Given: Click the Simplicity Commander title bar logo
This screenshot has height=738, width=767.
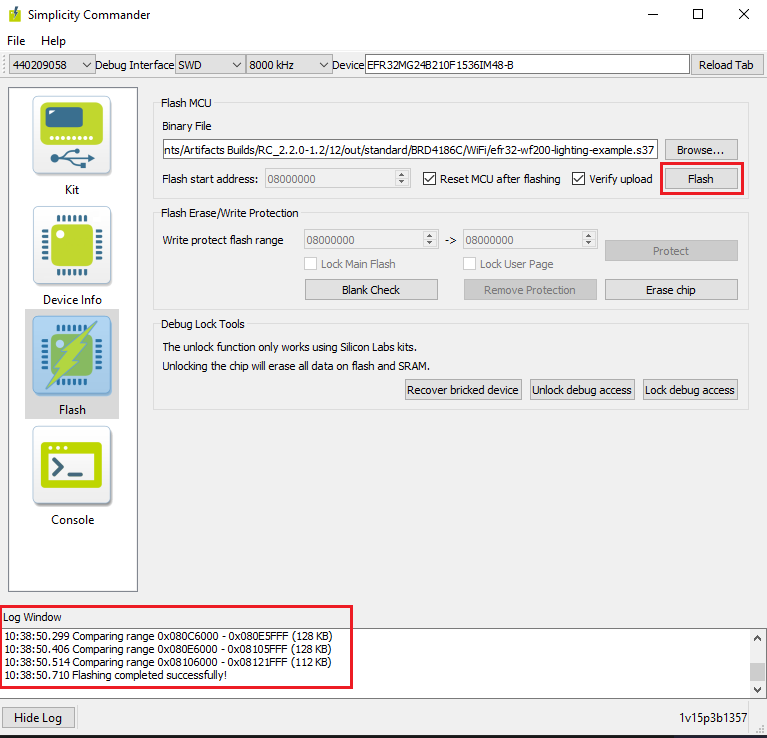Looking at the screenshot, I should pos(14,15).
